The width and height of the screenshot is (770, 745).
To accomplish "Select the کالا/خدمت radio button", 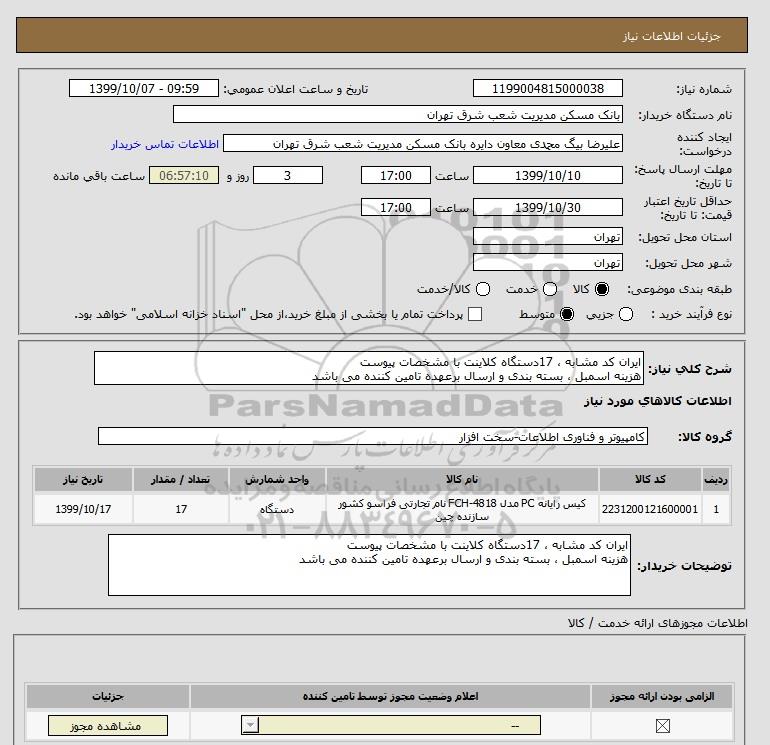I will tap(483, 289).
